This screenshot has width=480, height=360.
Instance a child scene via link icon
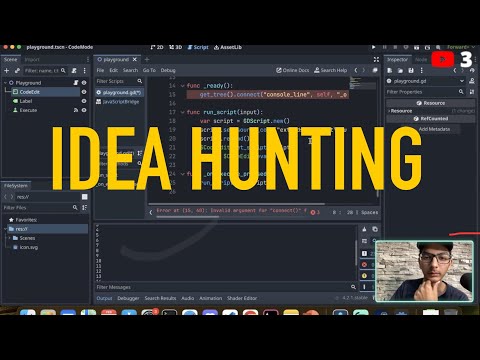click(x=17, y=71)
